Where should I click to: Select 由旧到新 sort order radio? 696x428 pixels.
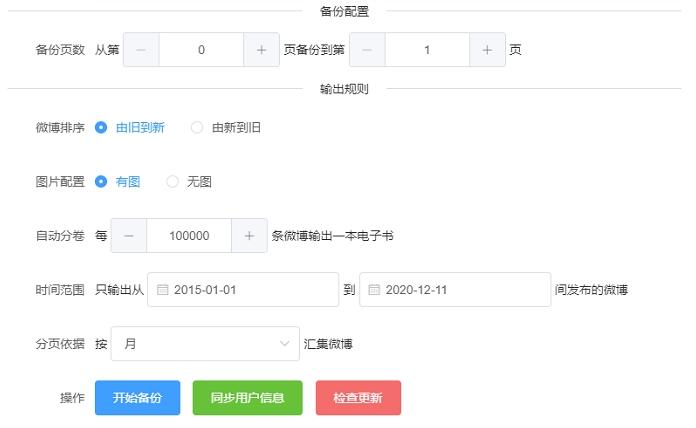click(101, 127)
